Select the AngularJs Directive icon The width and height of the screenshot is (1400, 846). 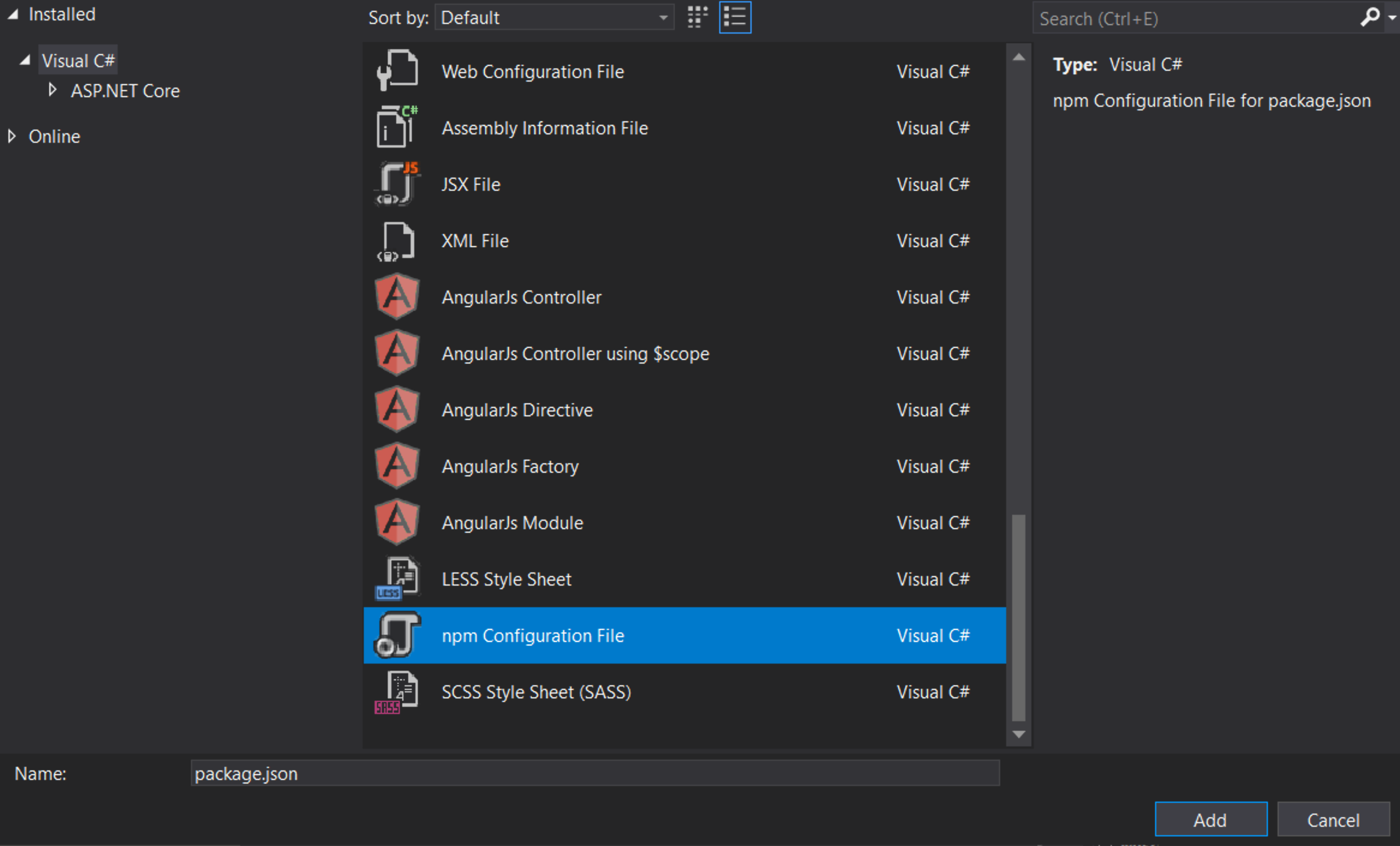395,409
